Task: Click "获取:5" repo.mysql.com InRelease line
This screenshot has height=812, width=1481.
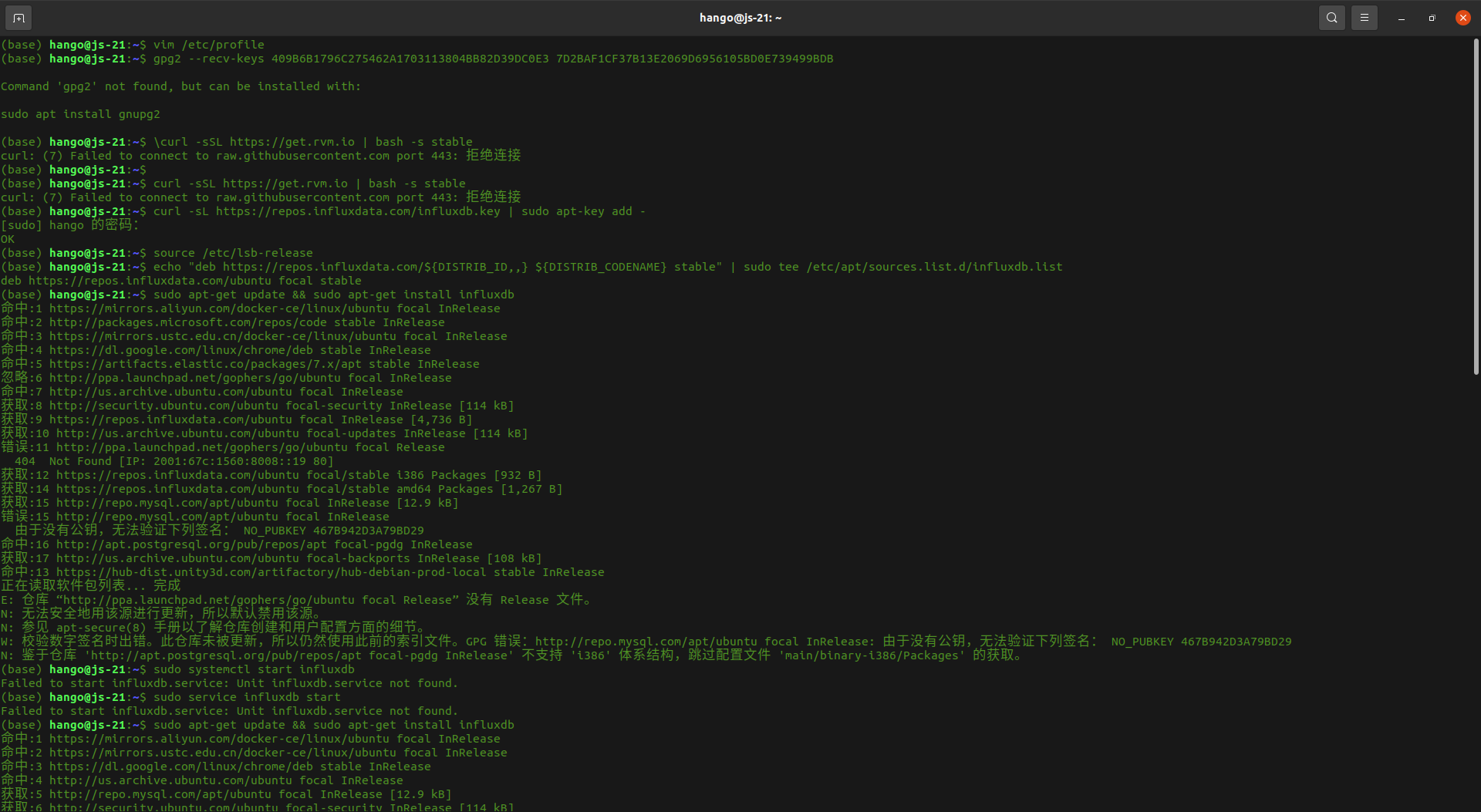Action: [x=226, y=794]
